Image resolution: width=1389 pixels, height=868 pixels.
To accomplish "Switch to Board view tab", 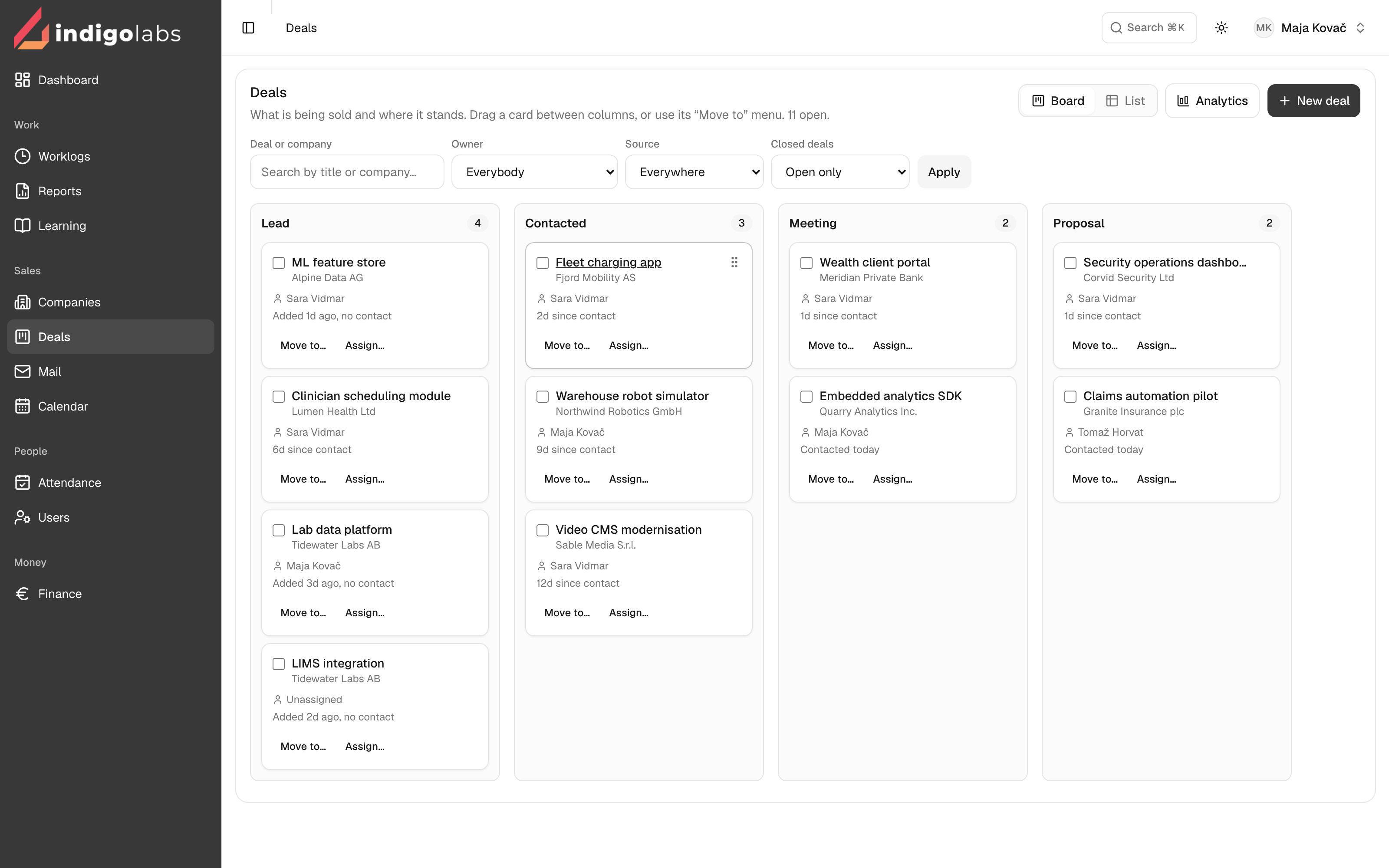I will 1058,100.
